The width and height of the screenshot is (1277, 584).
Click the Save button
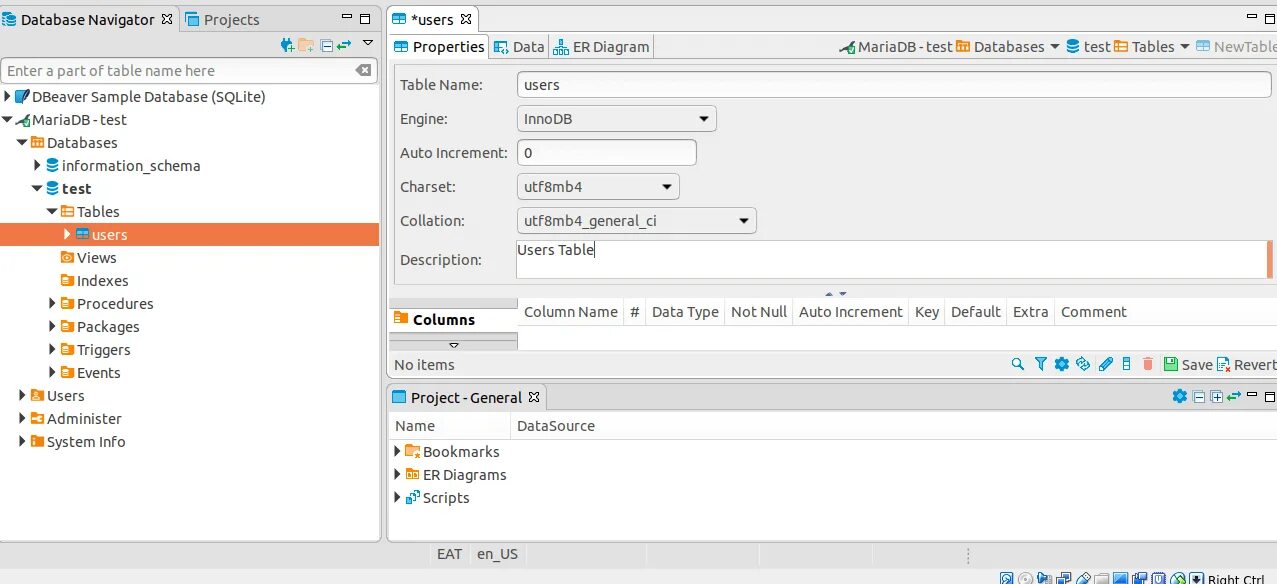[1187, 364]
